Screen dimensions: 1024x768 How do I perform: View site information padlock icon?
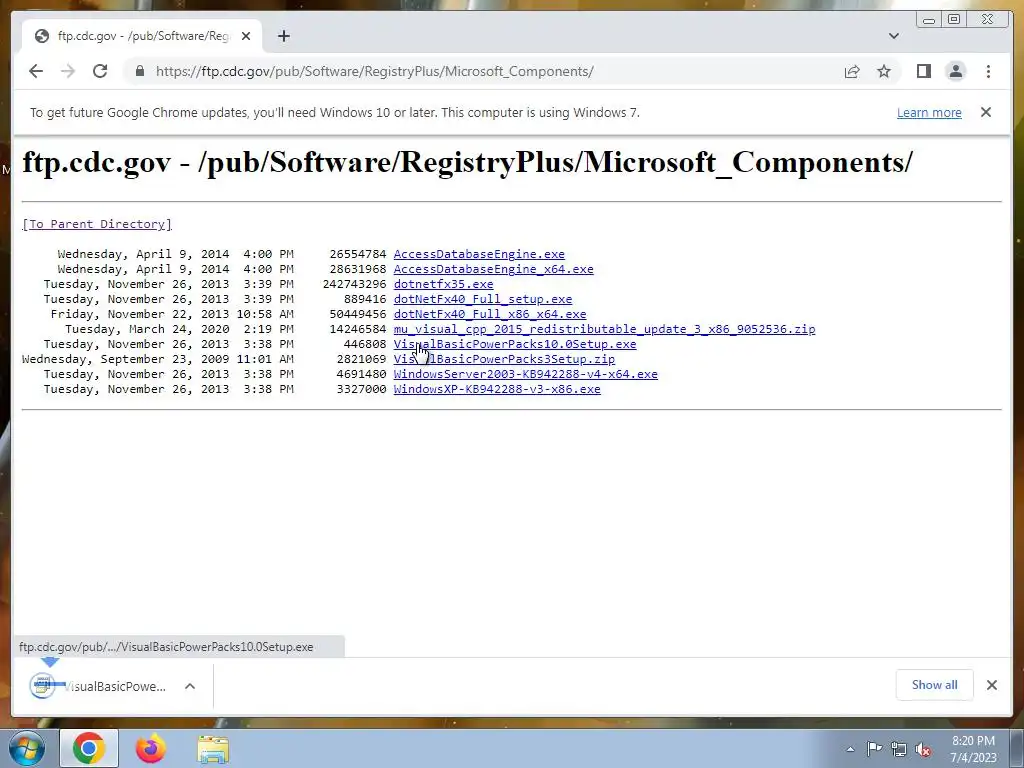coord(139,71)
